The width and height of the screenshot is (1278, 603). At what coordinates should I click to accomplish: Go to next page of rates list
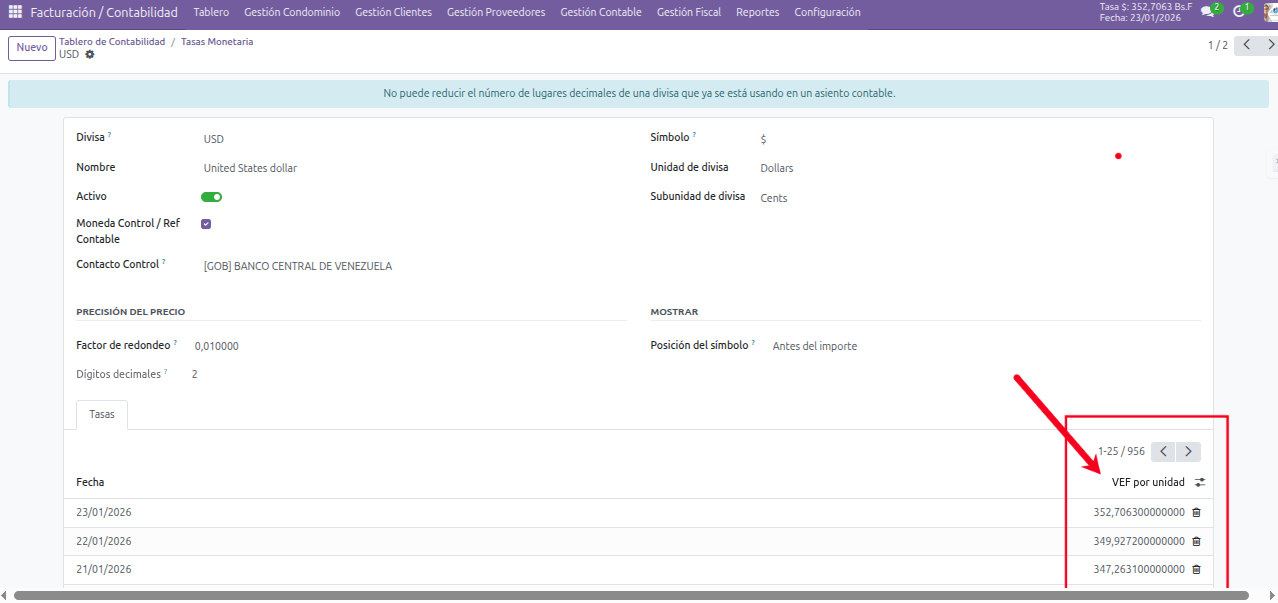click(1188, 451)
